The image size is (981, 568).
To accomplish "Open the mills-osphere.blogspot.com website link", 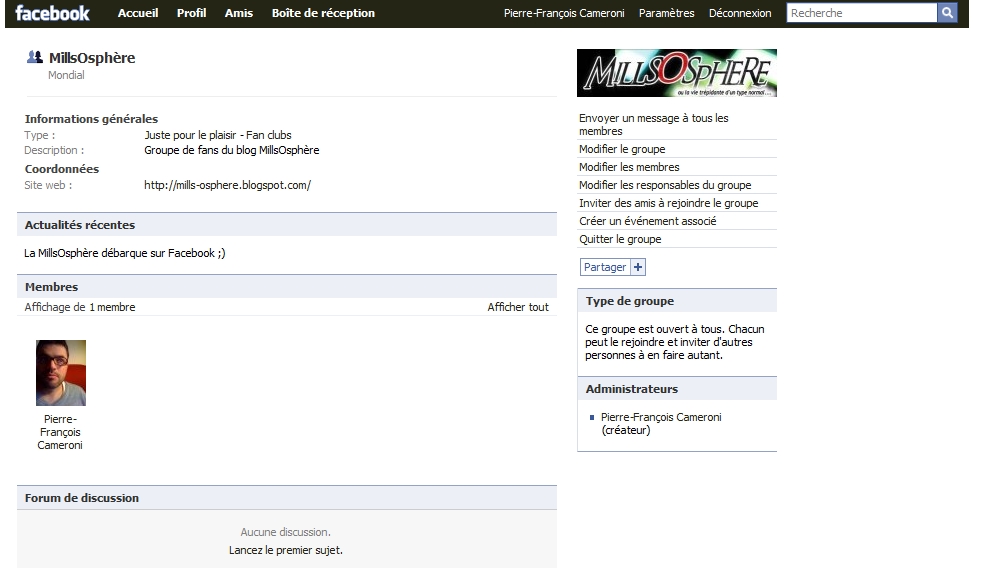I will [x=227, y=185].
